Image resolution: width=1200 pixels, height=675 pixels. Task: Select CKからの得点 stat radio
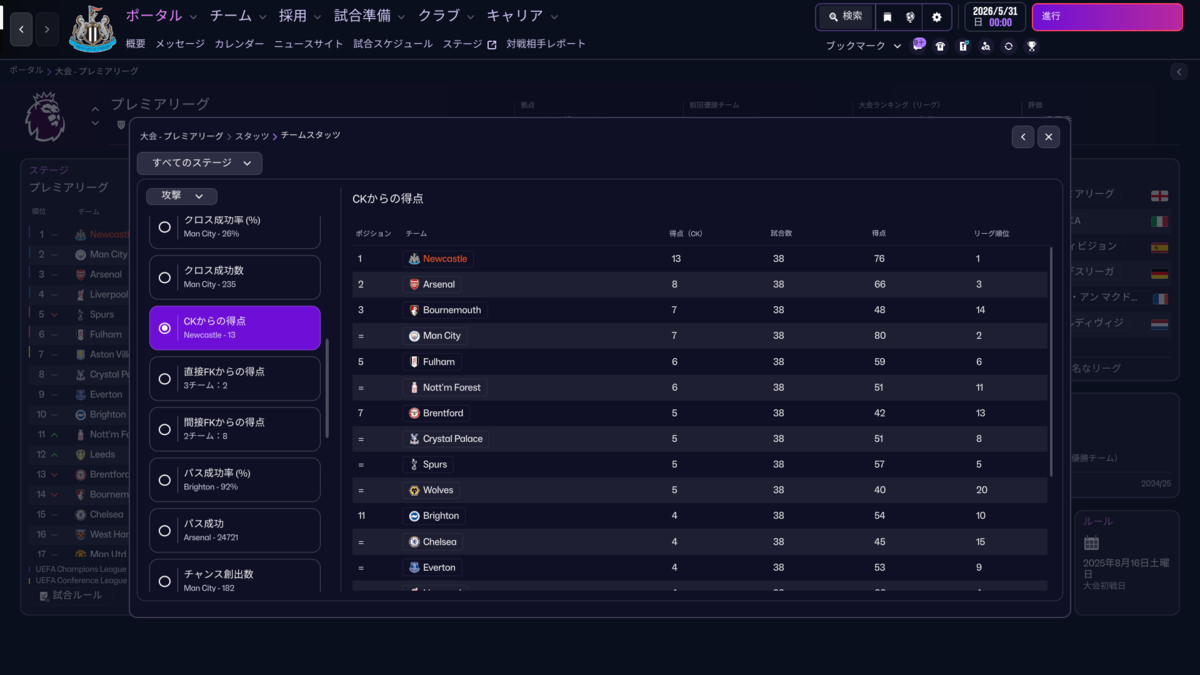165,328
